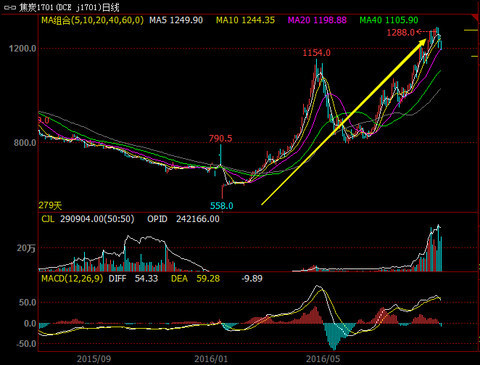
Task: Click the MA5 1249.90 legend label
Action: pos(176,20)
